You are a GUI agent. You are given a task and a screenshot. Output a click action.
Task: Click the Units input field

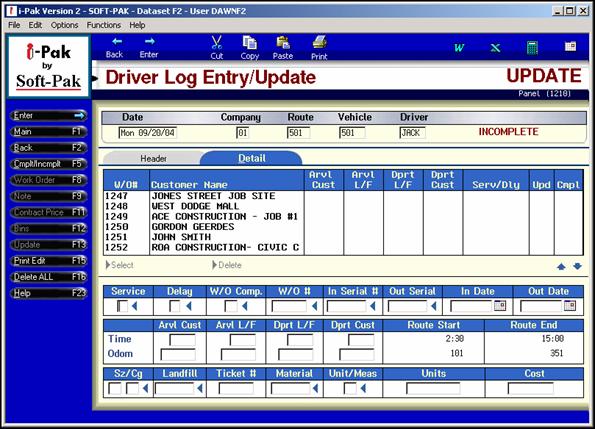433,388
